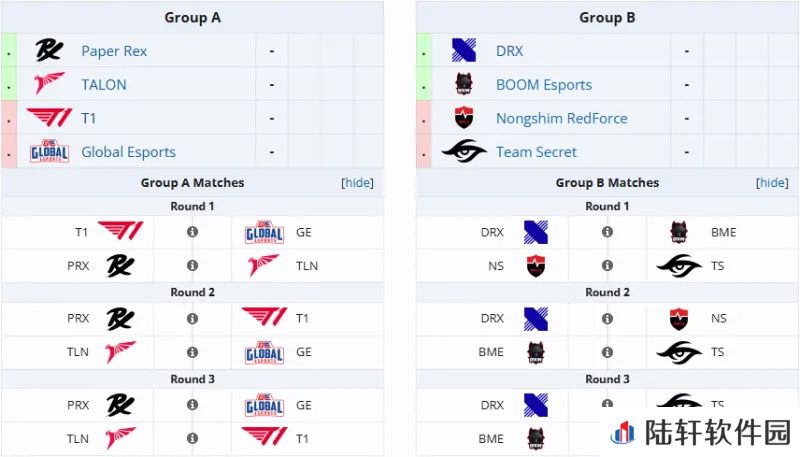This screenshot has height=457, width=800.
Task: Click the Team Secret logo in standings
Action: (x=464, y=151)
